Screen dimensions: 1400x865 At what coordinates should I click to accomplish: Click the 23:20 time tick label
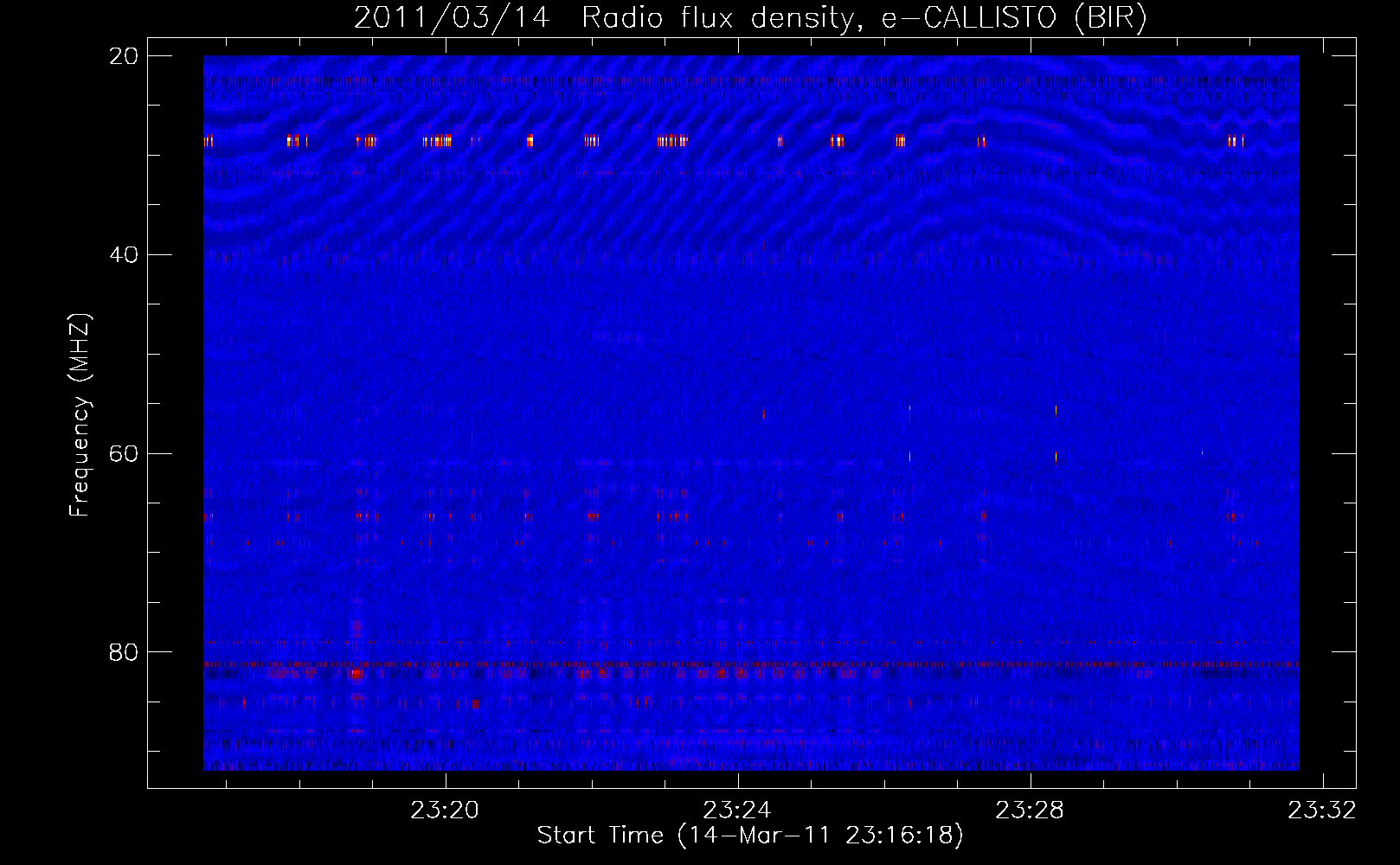(x=445, y=811)
